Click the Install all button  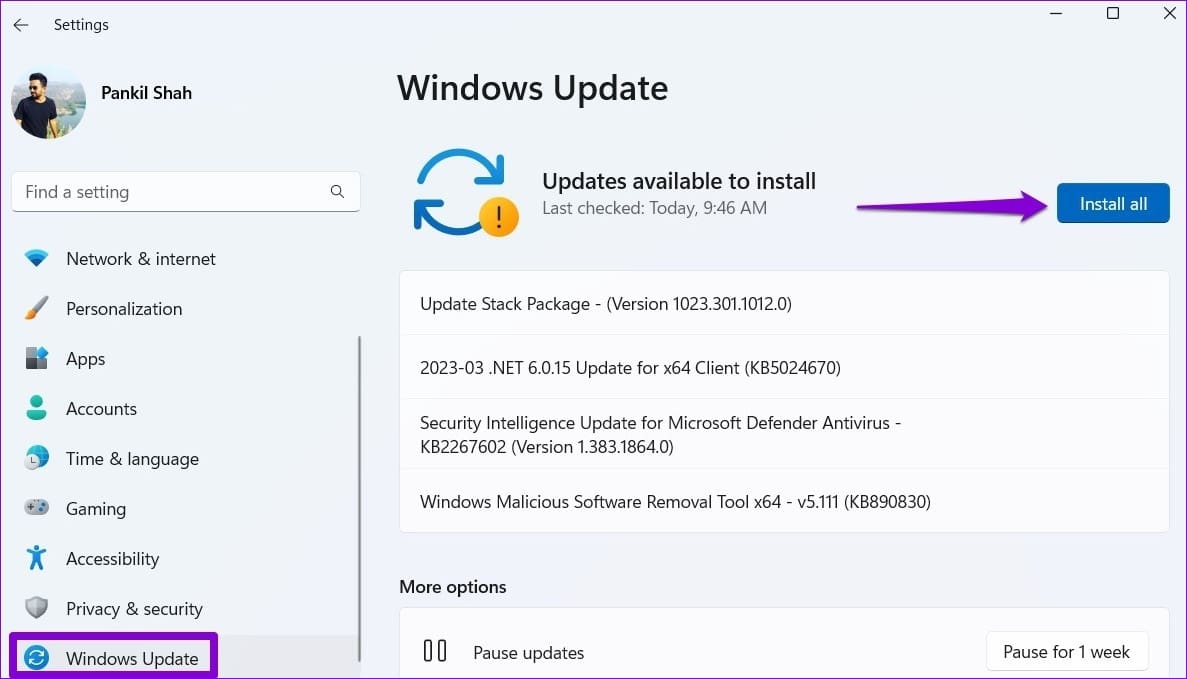point(1112,203)
